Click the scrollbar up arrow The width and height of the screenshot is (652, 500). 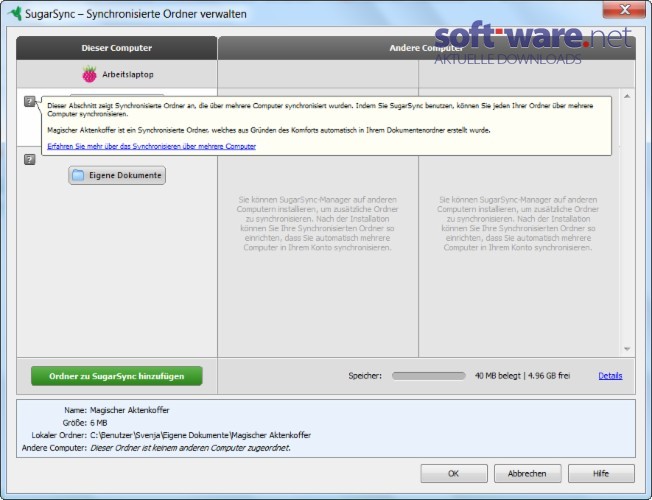click(627, 97)
